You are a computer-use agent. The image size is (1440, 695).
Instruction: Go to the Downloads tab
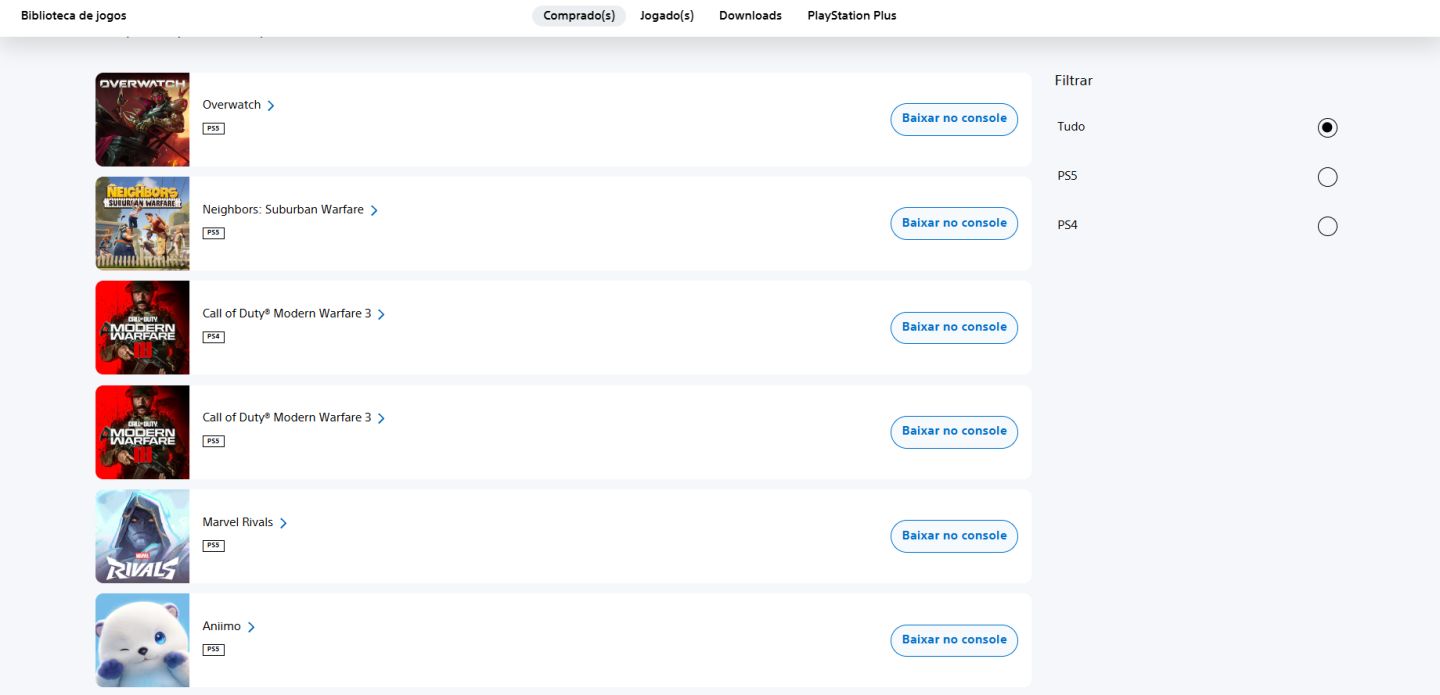pos(750,16)
